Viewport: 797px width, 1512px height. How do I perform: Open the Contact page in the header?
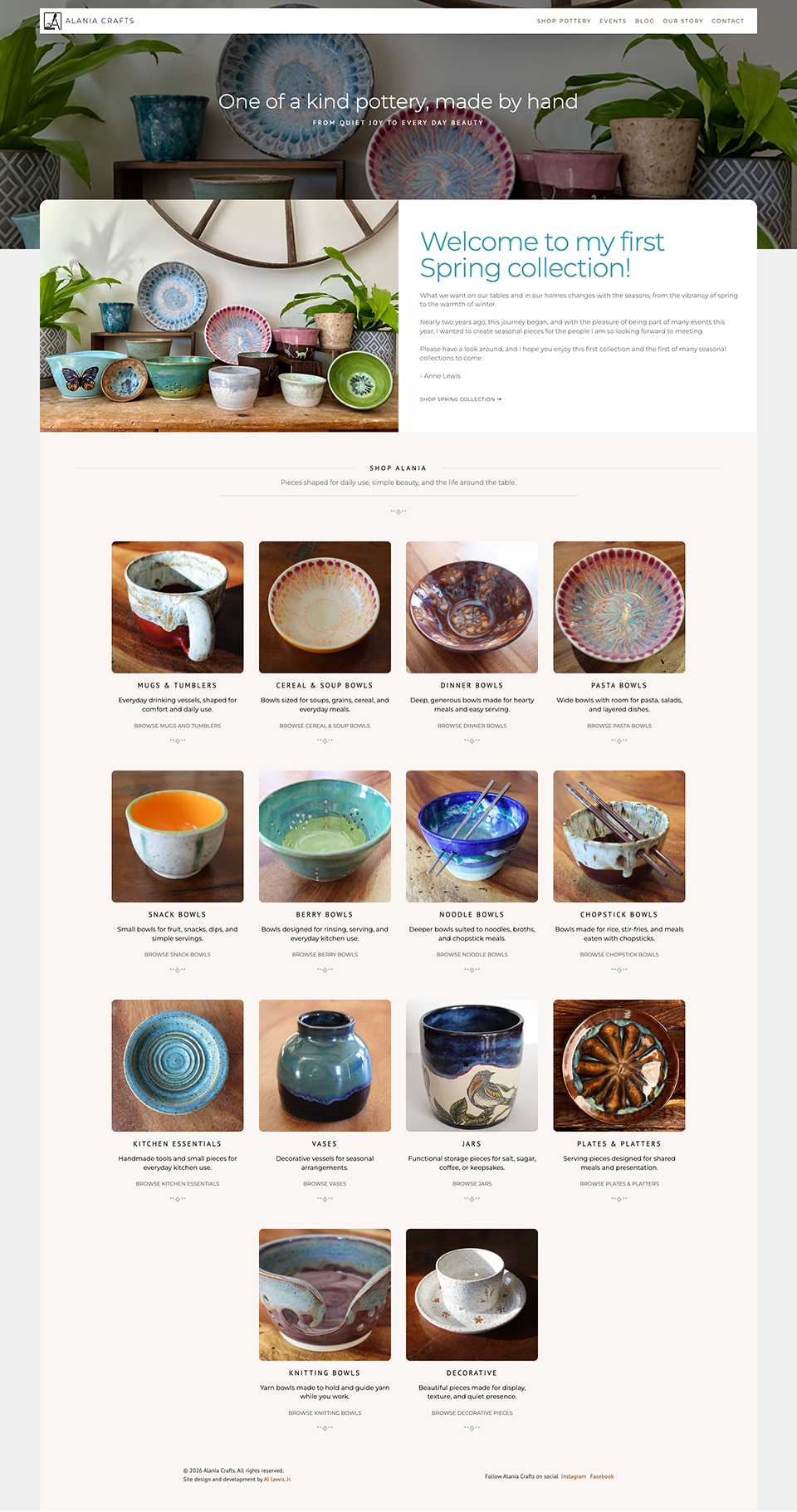click(727, 21)
